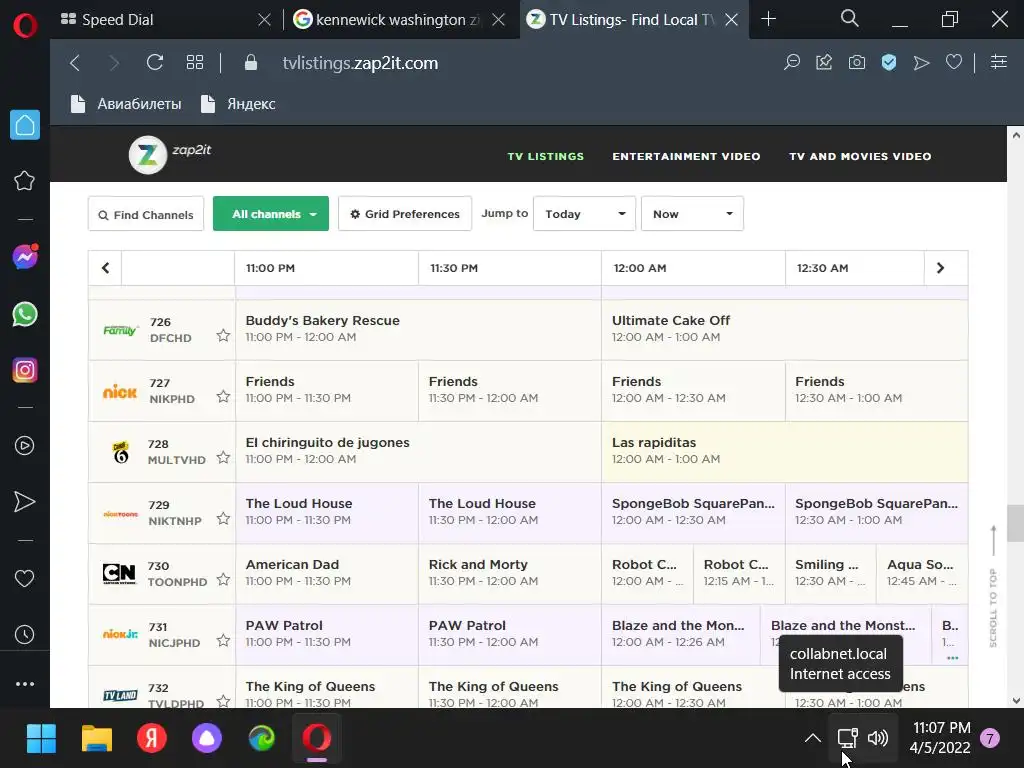Screen dimensions: 1024x768
Task: Open clock showing 11:07 PM
Action: 940,737
